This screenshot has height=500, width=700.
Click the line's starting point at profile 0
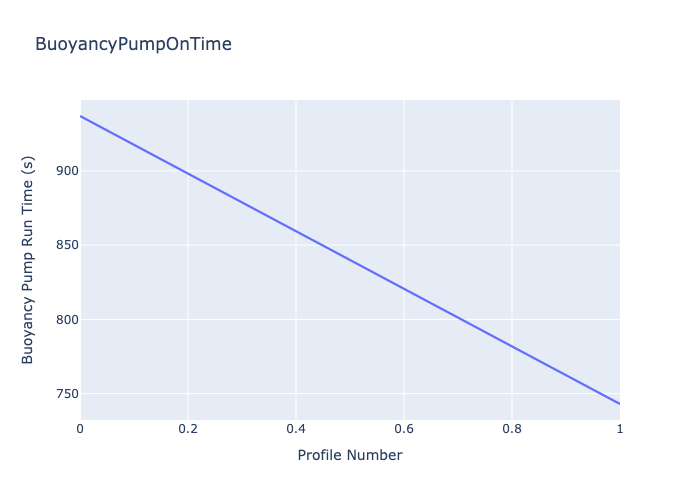(81, 116)
